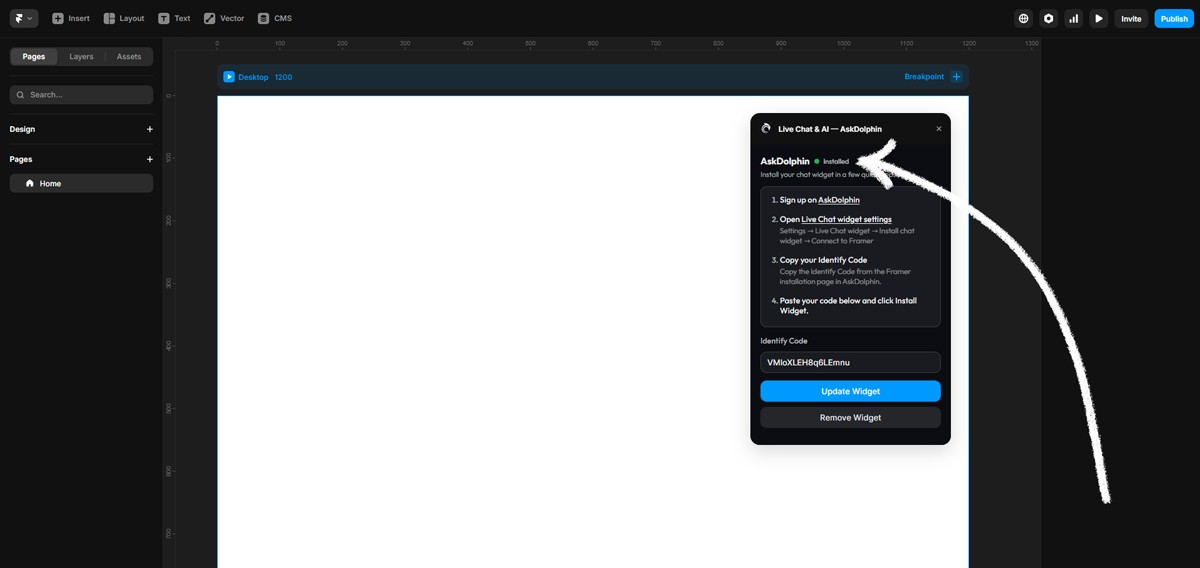The width and height of the screenshot is (1200, 568).
Task: Click the globe site settings icon
Action: (x=1023, y=18)
